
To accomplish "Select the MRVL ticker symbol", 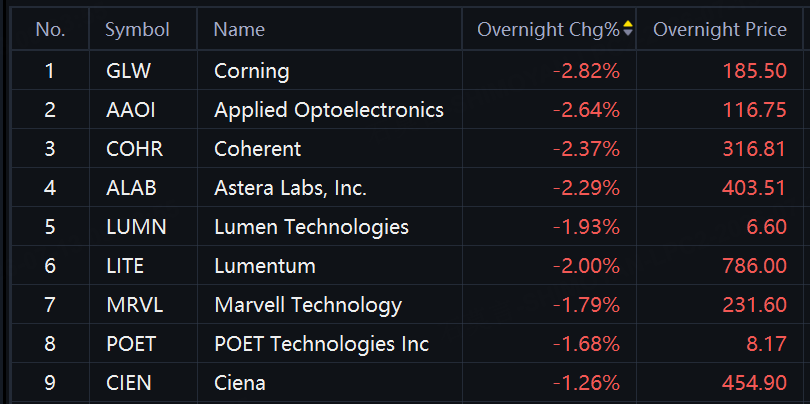I will 134,305.
